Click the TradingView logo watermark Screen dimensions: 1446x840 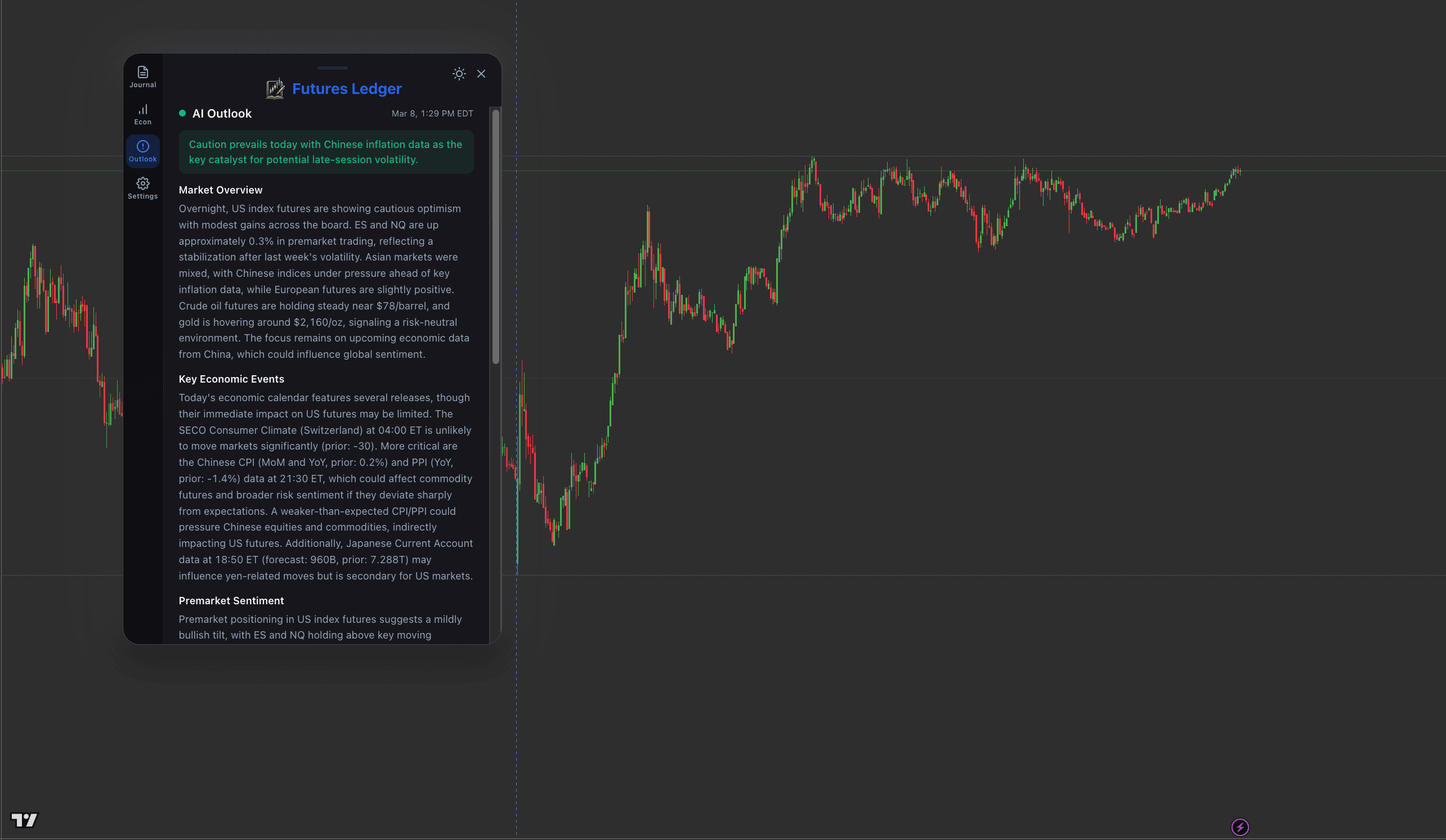pyautogui.click(x=24, y=820)
